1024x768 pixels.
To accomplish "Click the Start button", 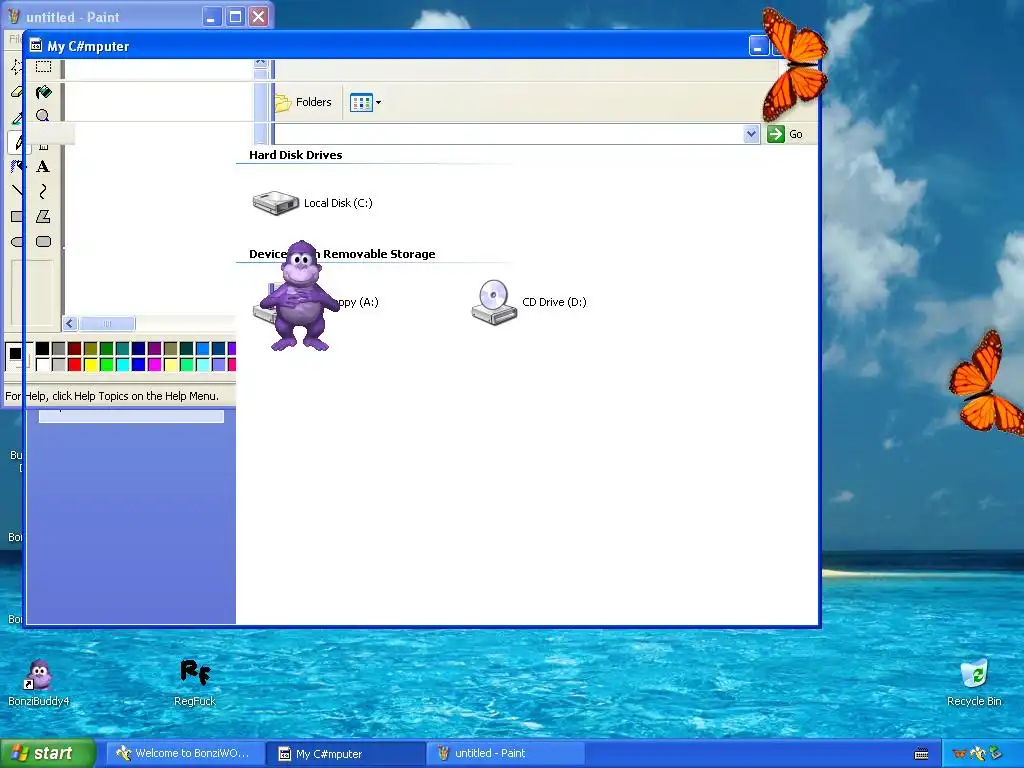I will [47, 753].
